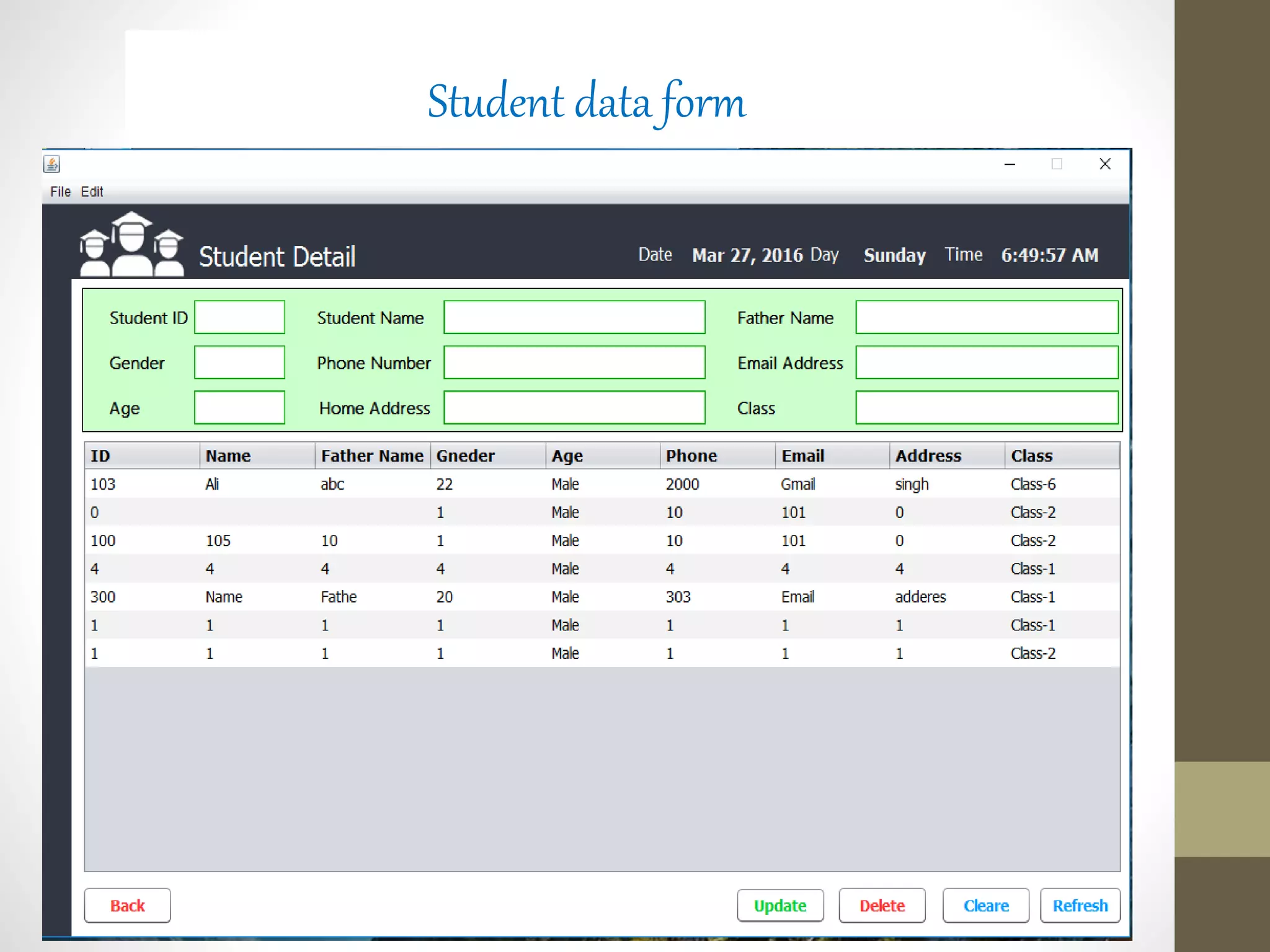Screen dimensions: 1270x952
Task: Select the name cell 'Ali'
Action: click(257, 484)
